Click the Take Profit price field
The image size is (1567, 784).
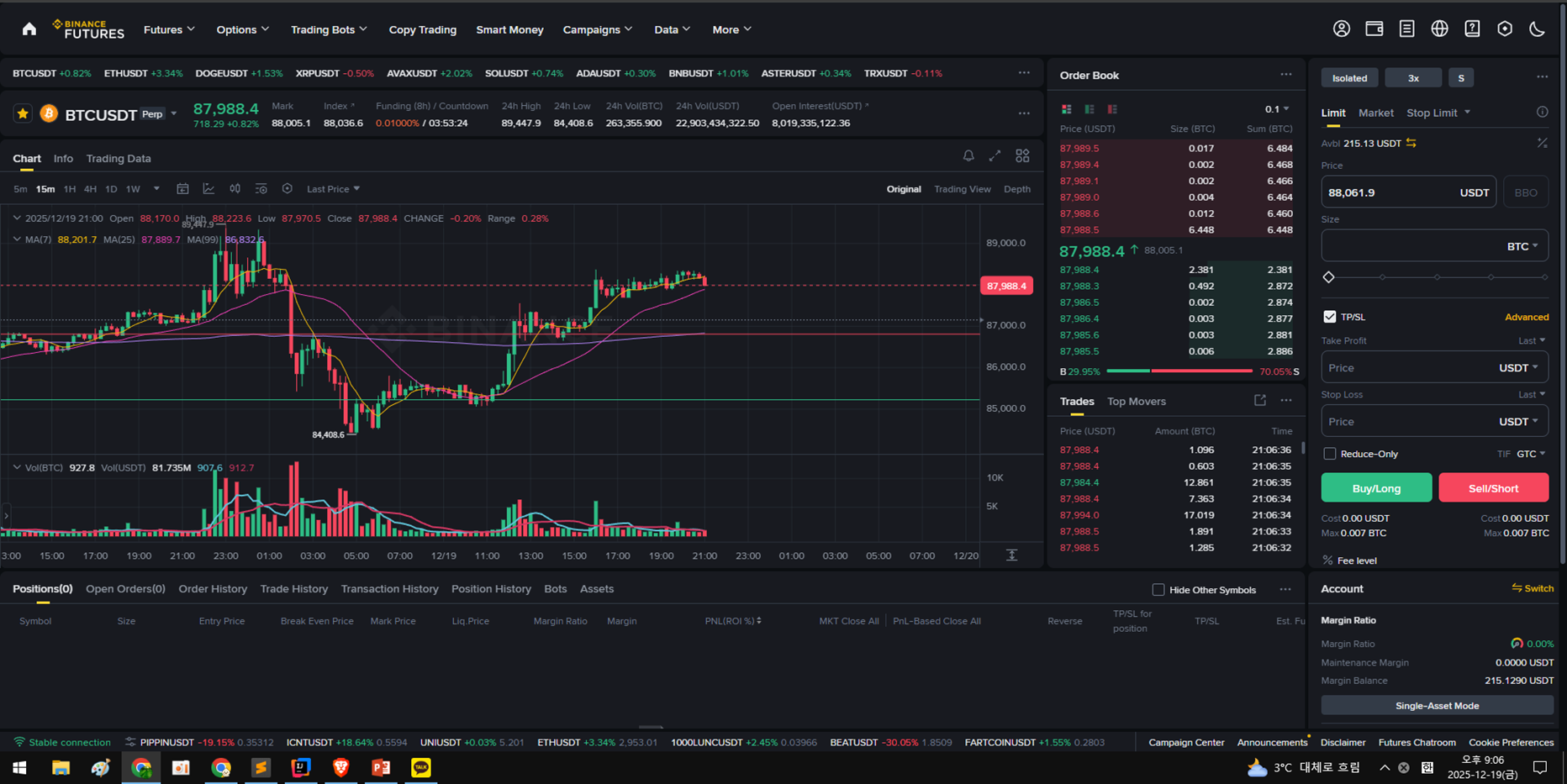click(x=1434, y=368)
